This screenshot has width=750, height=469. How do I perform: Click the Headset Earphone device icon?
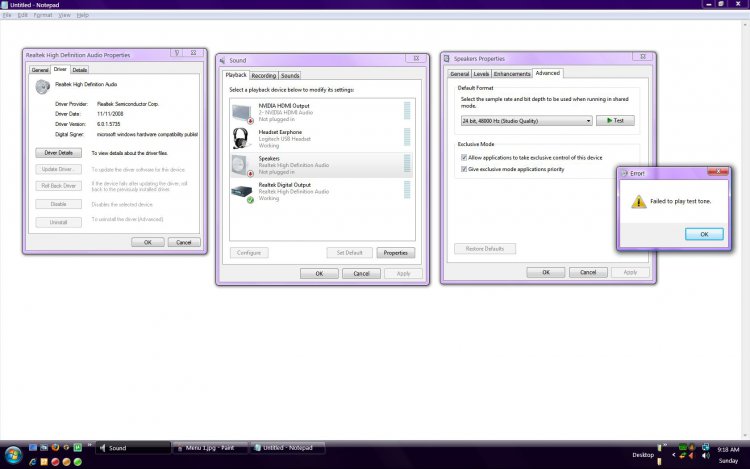[242, 139]
